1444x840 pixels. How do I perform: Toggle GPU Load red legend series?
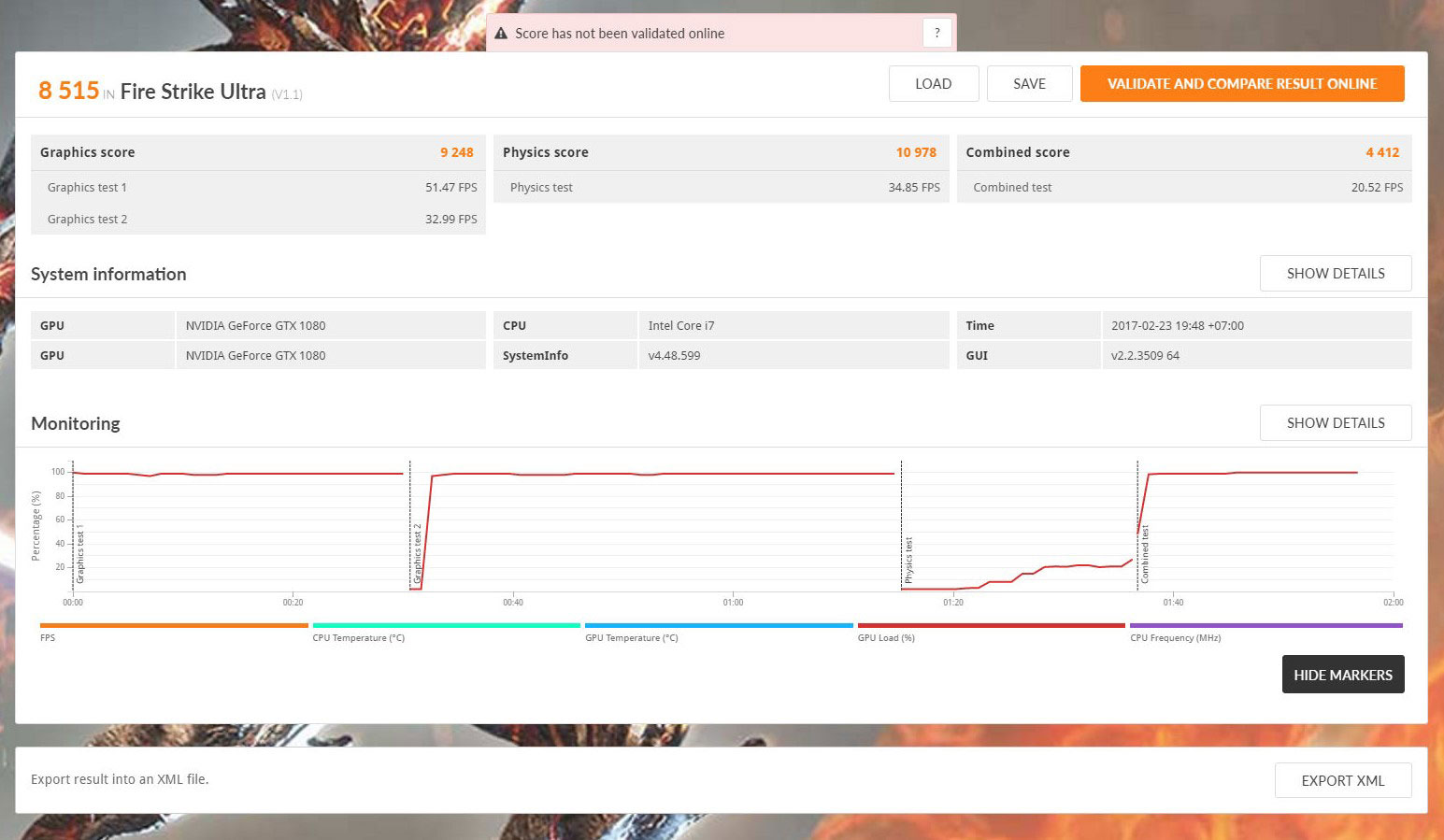[991, 626]
